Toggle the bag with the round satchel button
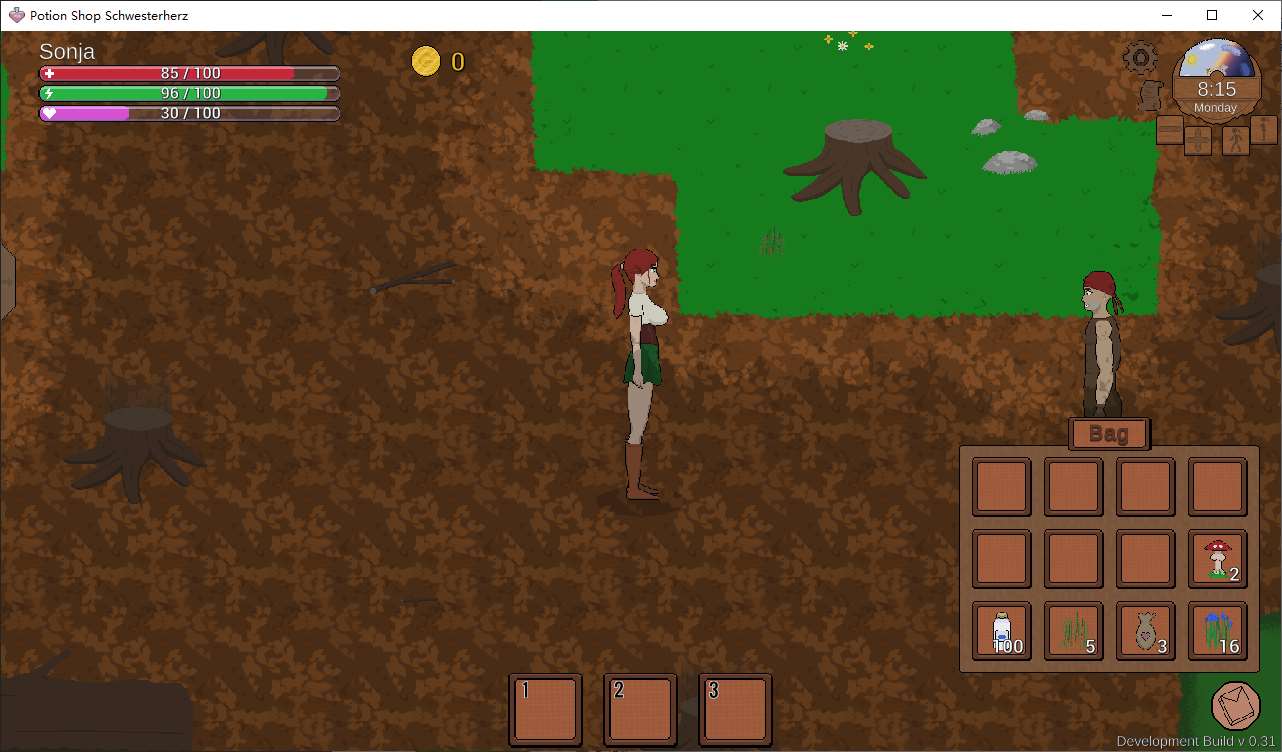Screen dimensions: 1282x752 (1235, 705)
